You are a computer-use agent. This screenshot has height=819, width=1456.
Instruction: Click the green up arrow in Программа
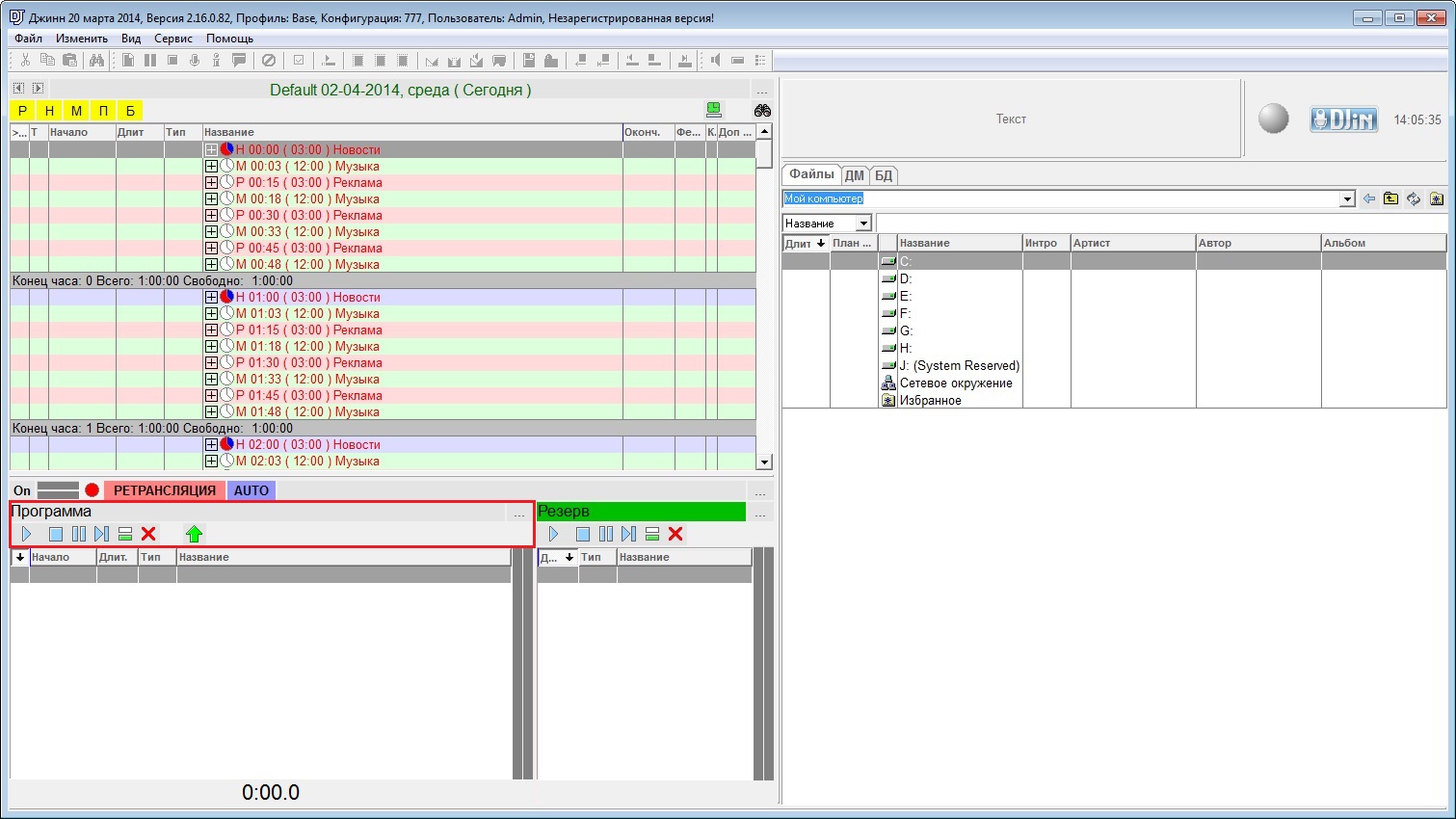point(195,534)
